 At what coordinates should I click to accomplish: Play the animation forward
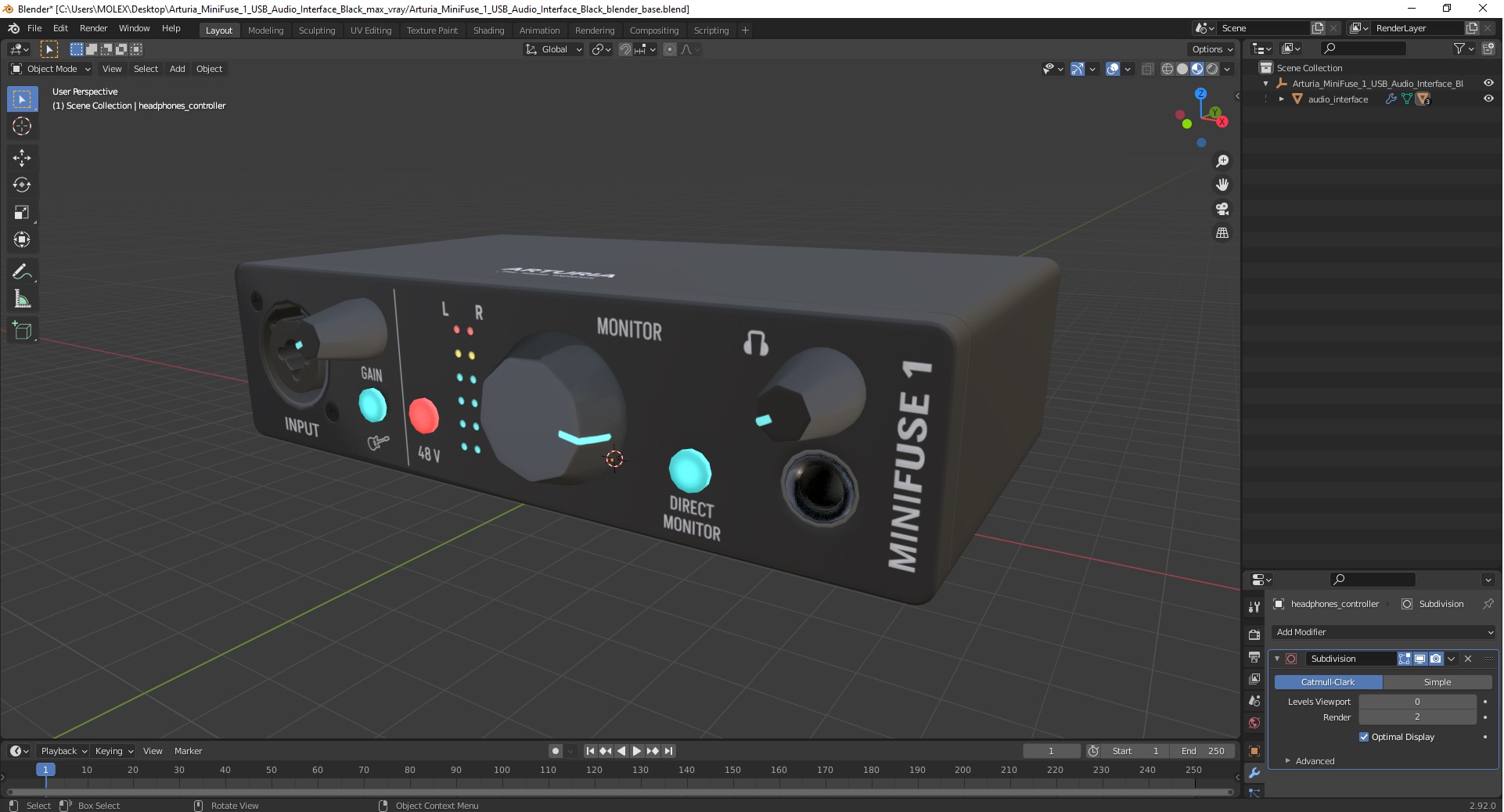point(637,751)
